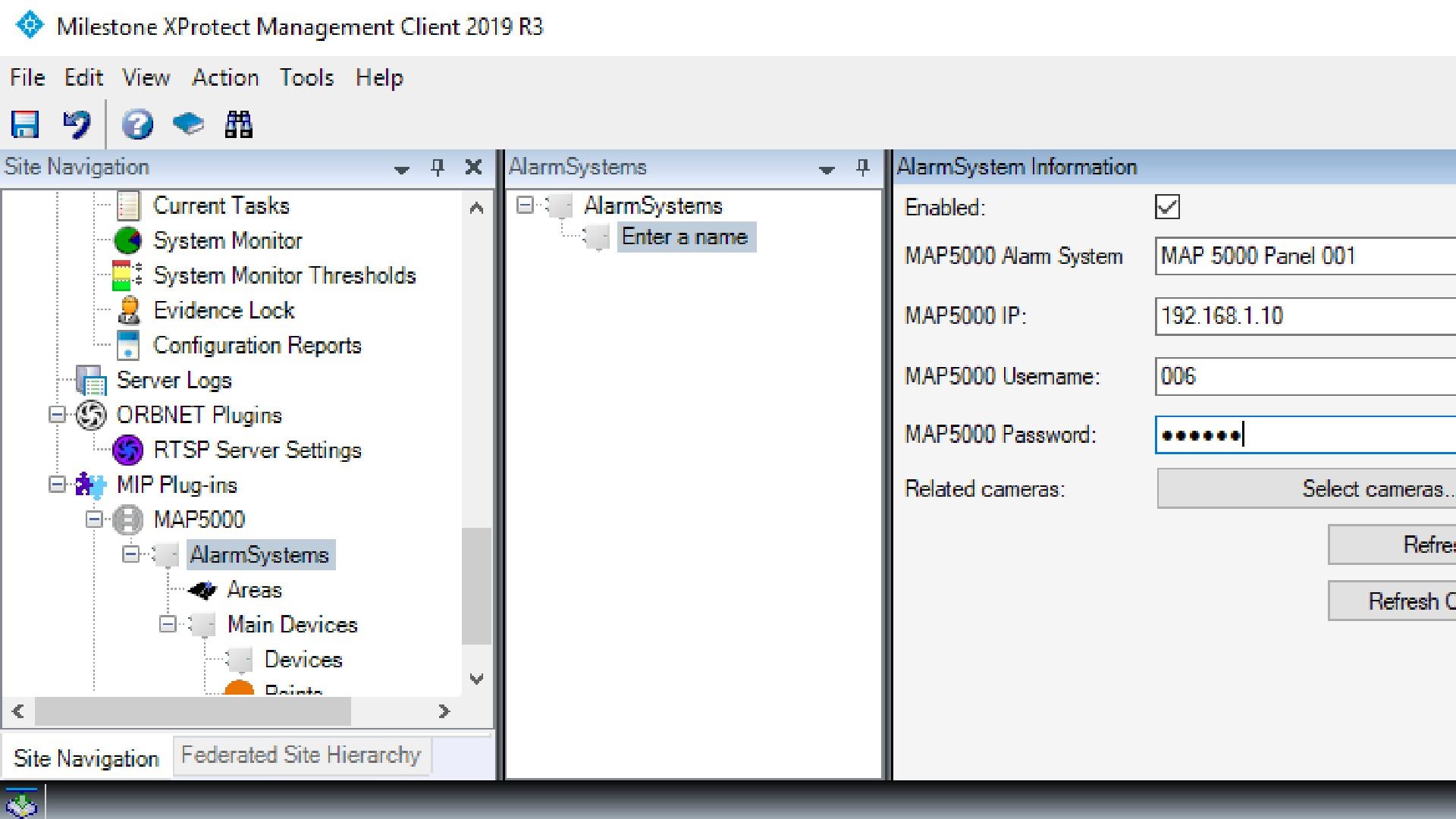Open the Site Navigation panel dropdown arrow
1456x819 pixels.
[402, 170]
